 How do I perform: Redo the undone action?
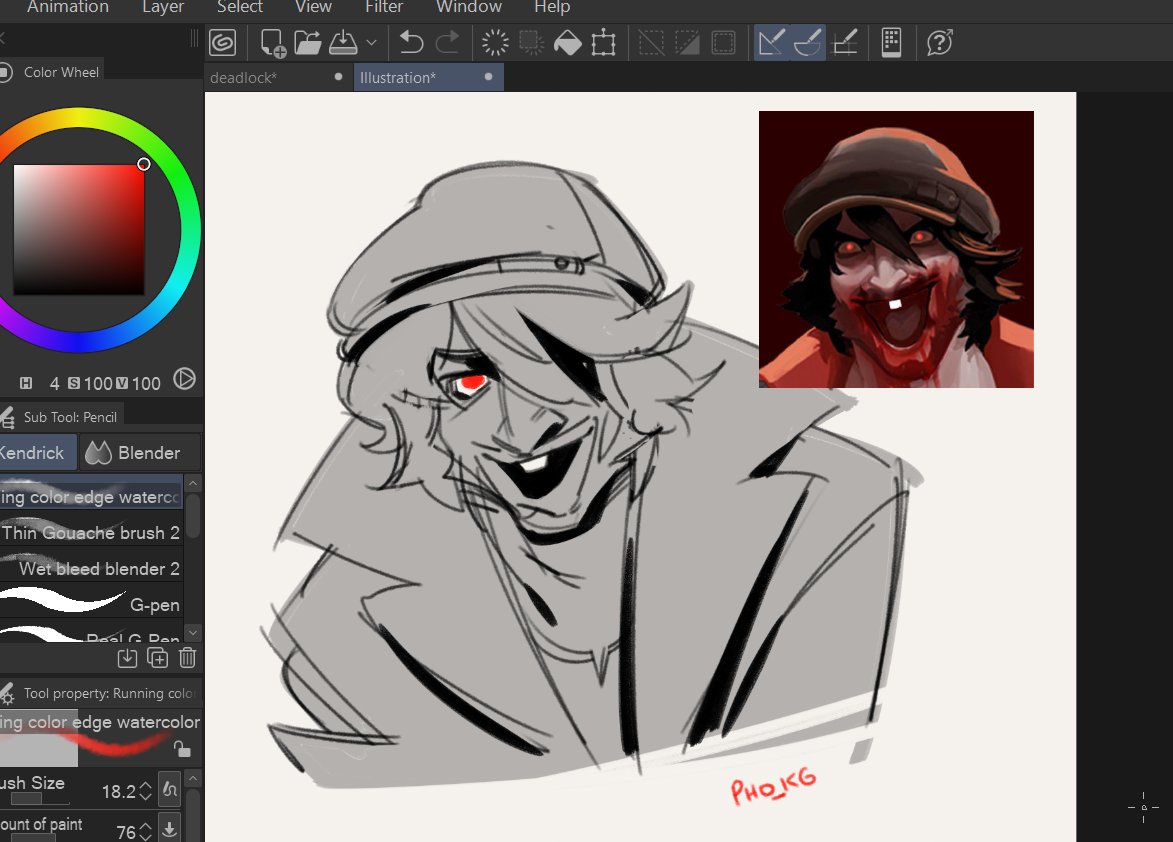point(447,43)
